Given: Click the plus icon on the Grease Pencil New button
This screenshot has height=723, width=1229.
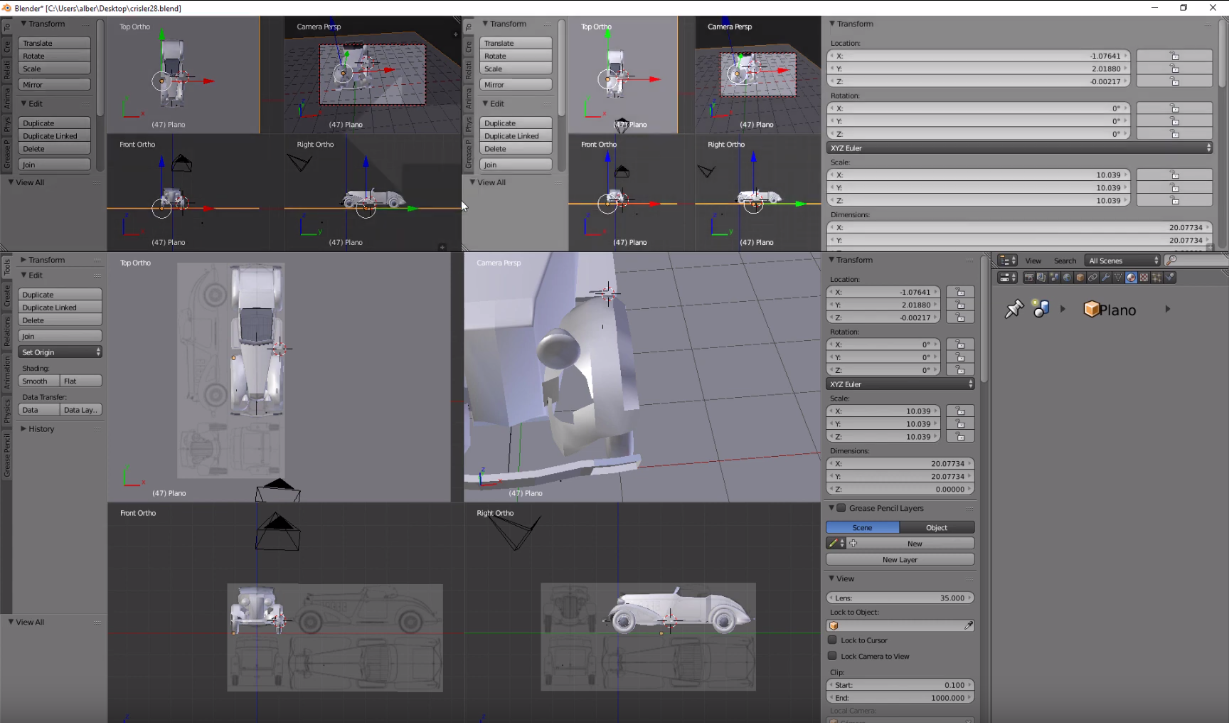Looking at the screenshot, I should [x=853, y=543].
